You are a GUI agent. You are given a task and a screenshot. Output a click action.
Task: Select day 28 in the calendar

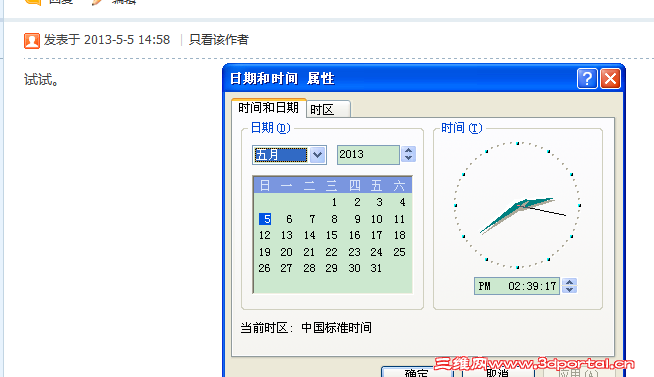(x=309, y=268)
